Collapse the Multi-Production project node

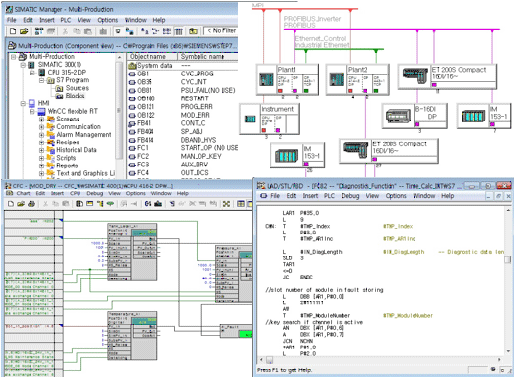coord(13,57)
